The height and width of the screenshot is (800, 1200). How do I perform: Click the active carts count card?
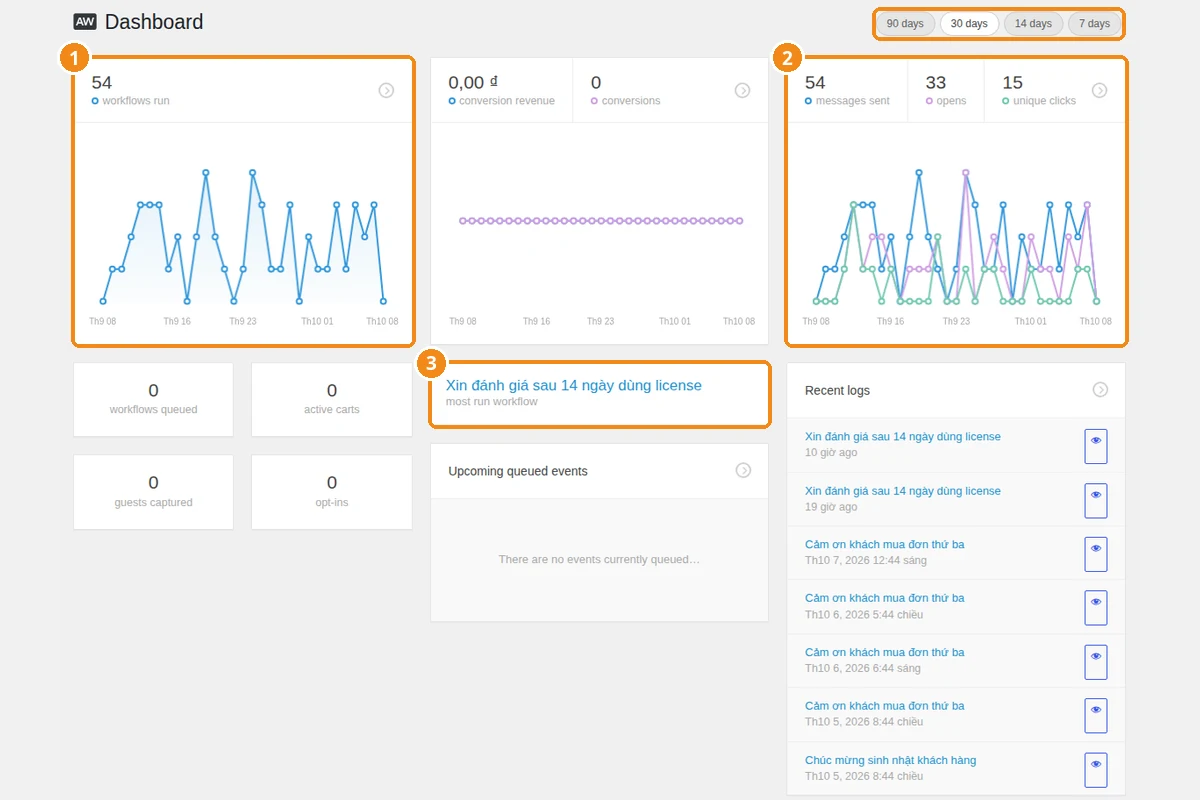click(332, 399)
